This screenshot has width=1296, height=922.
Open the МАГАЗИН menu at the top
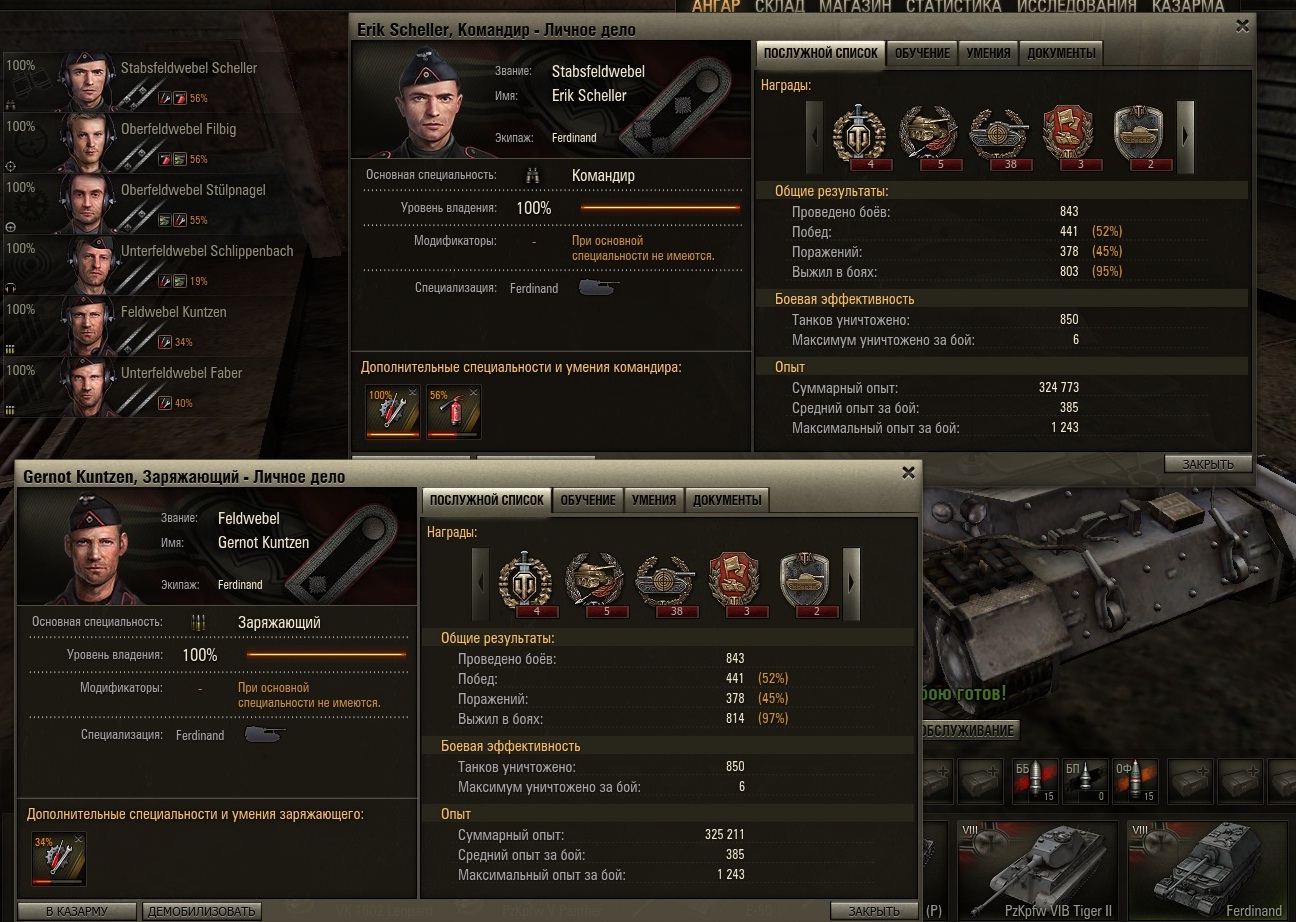855,6
